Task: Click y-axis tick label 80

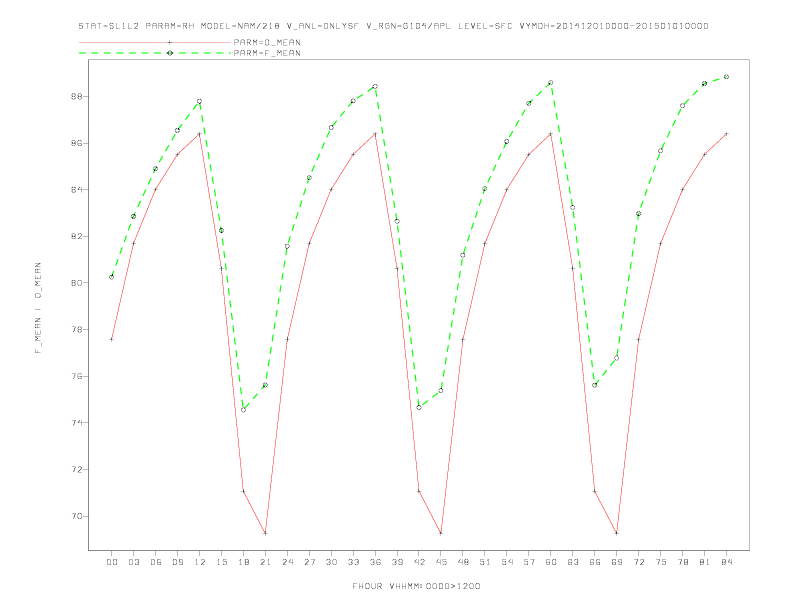Action: click(76, 283)
